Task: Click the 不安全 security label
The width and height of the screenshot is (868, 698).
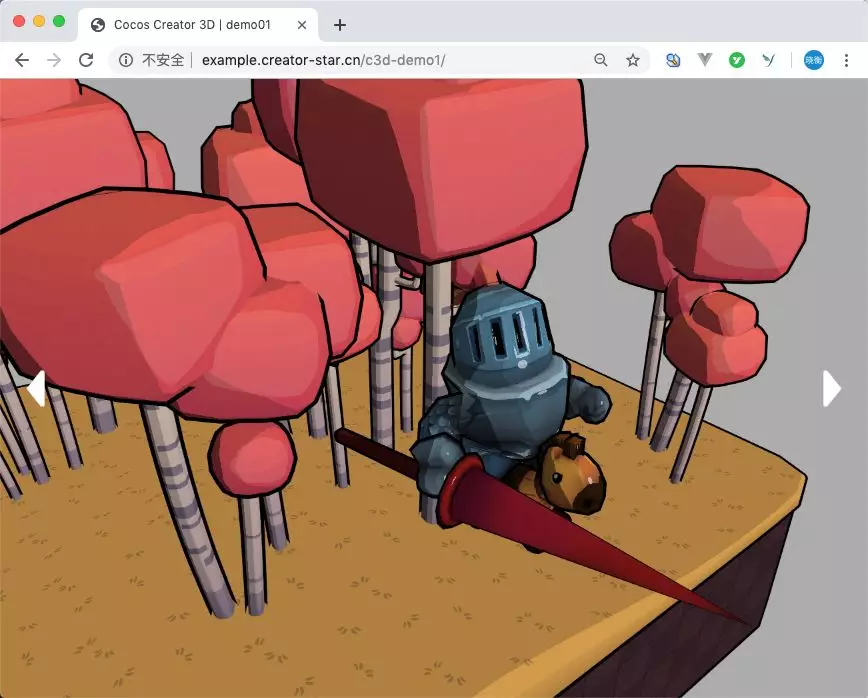Action: point(163,60)
